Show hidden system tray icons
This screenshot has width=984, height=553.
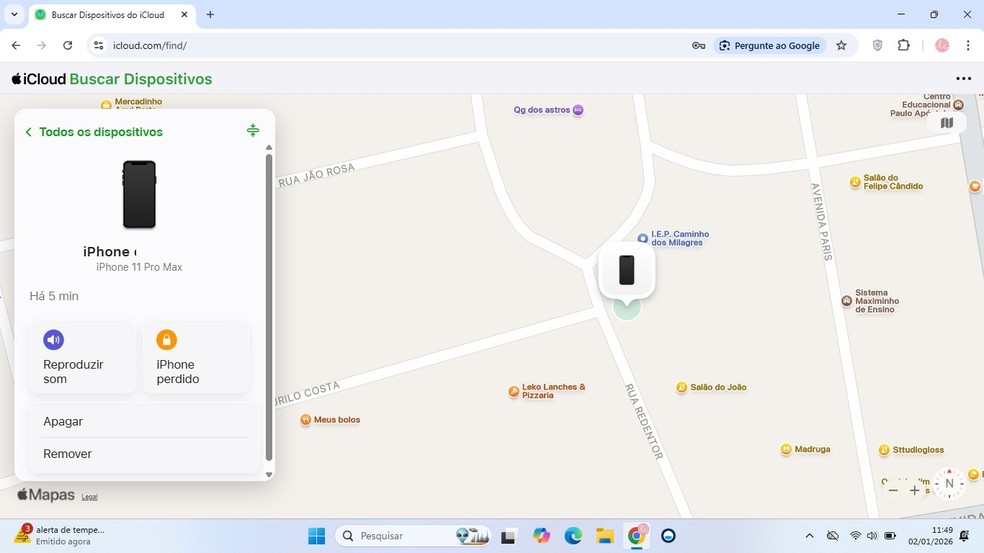[x=810, y=535]
